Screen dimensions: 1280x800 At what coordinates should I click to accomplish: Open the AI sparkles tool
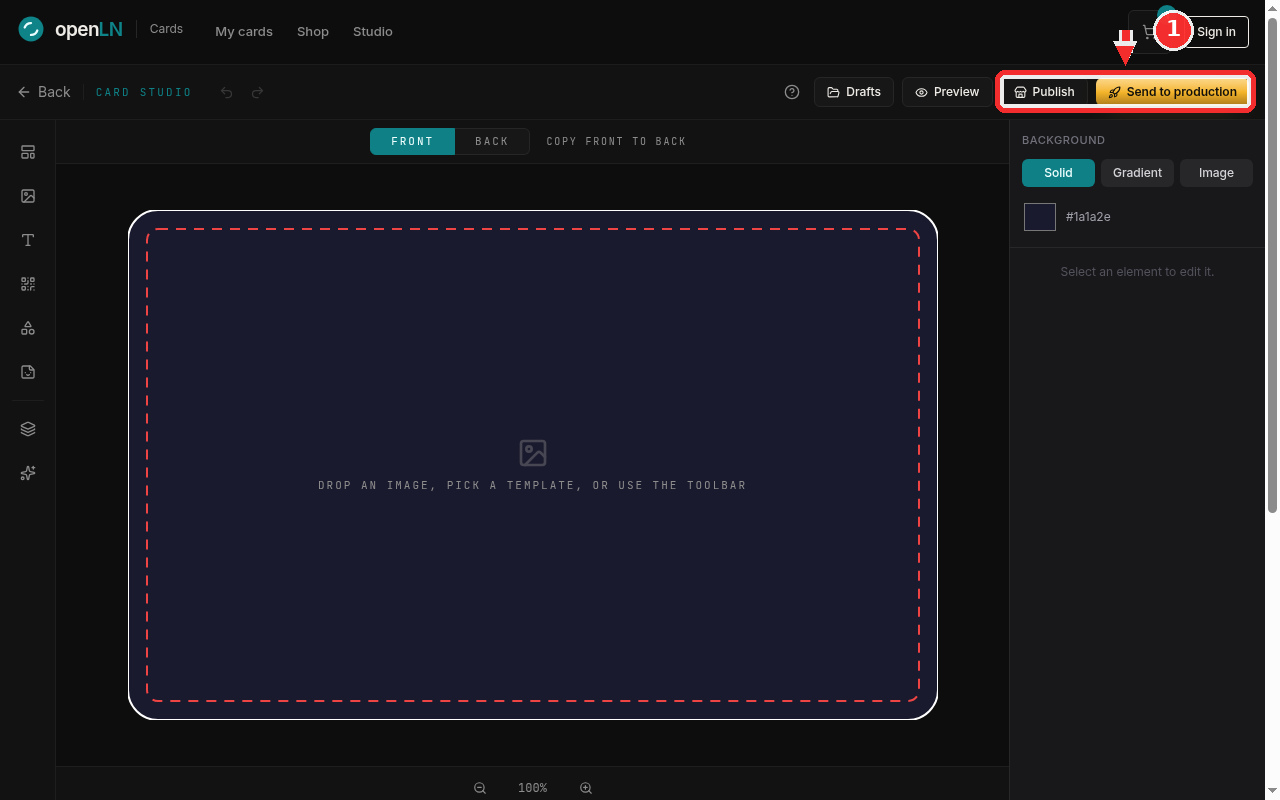28,473
